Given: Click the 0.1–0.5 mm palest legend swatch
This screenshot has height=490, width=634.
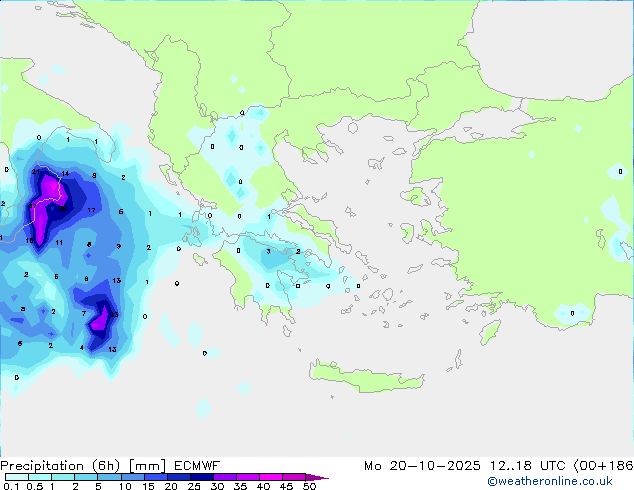Looking at the screenshot, I should coord(17,477).
